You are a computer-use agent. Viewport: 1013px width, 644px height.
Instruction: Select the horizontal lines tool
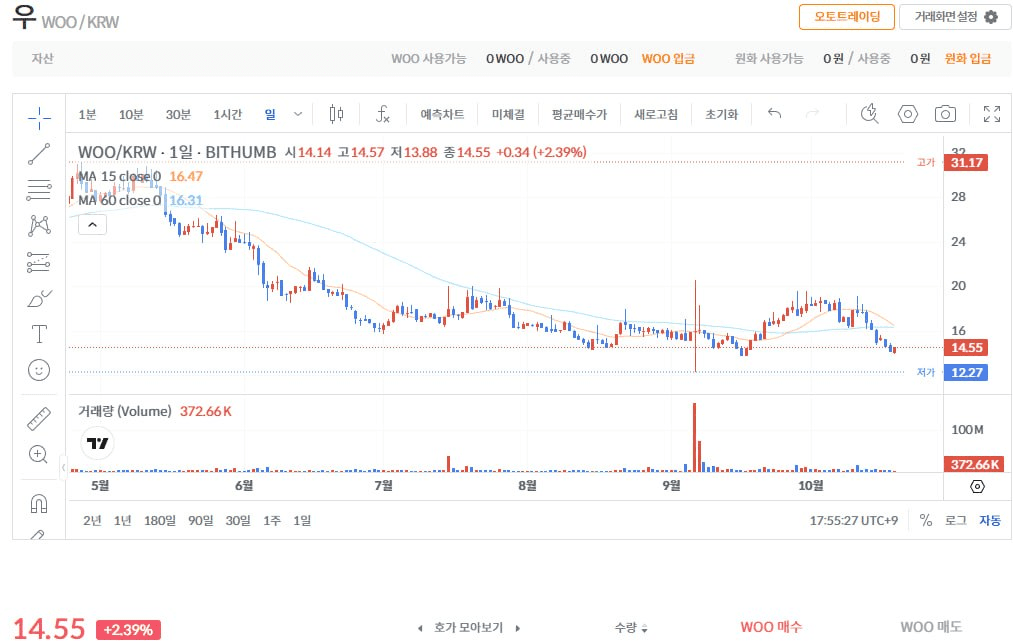coord(39,190)
